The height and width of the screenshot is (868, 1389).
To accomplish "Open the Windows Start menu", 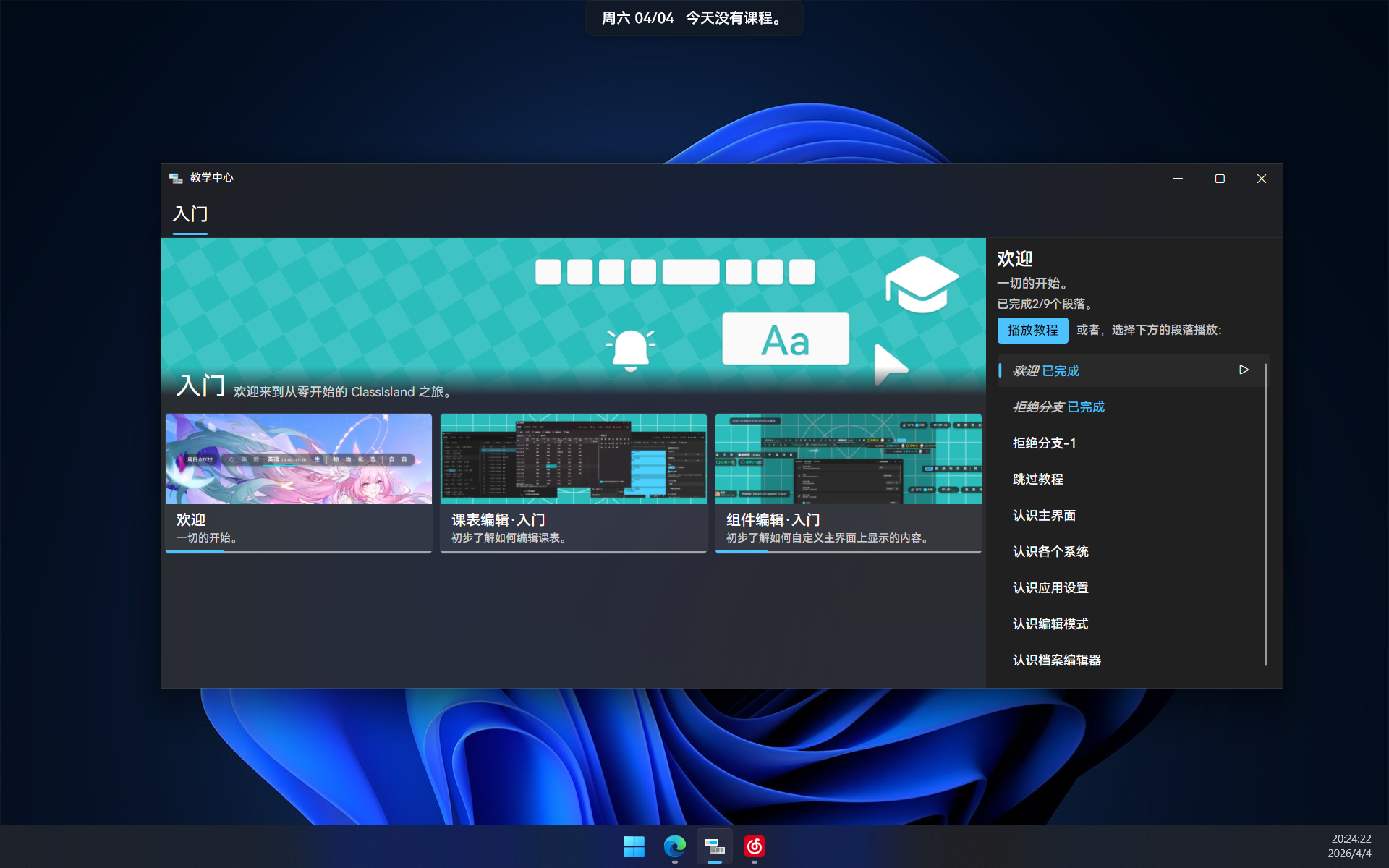I will (634, 846).
